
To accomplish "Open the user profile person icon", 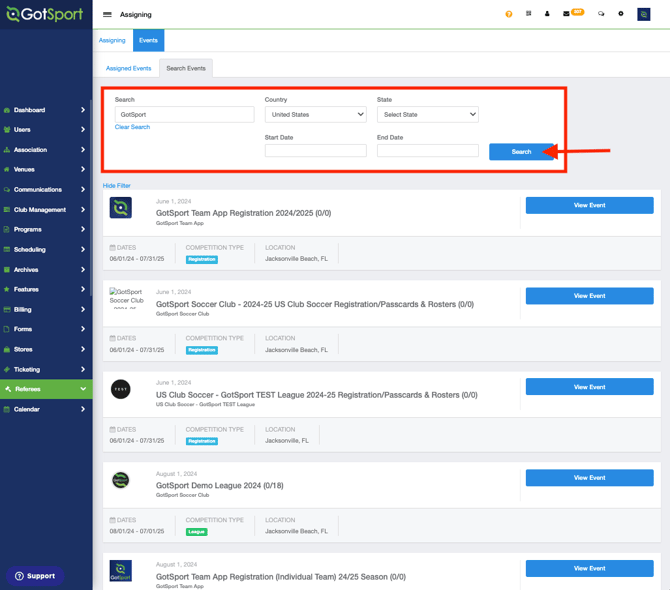I will tap(547, 14).
